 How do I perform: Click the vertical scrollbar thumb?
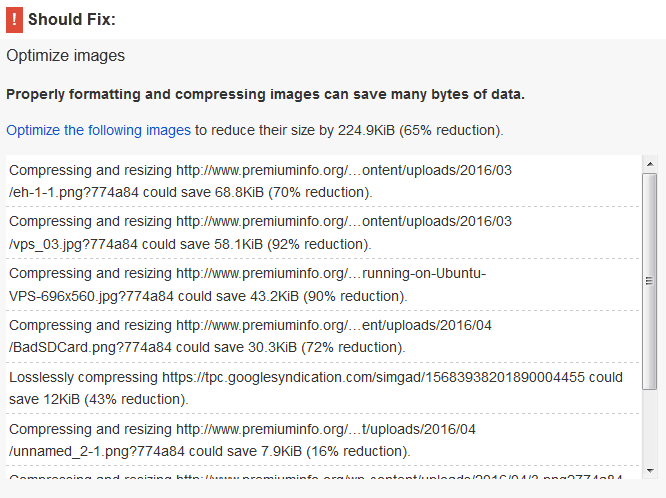649,281
